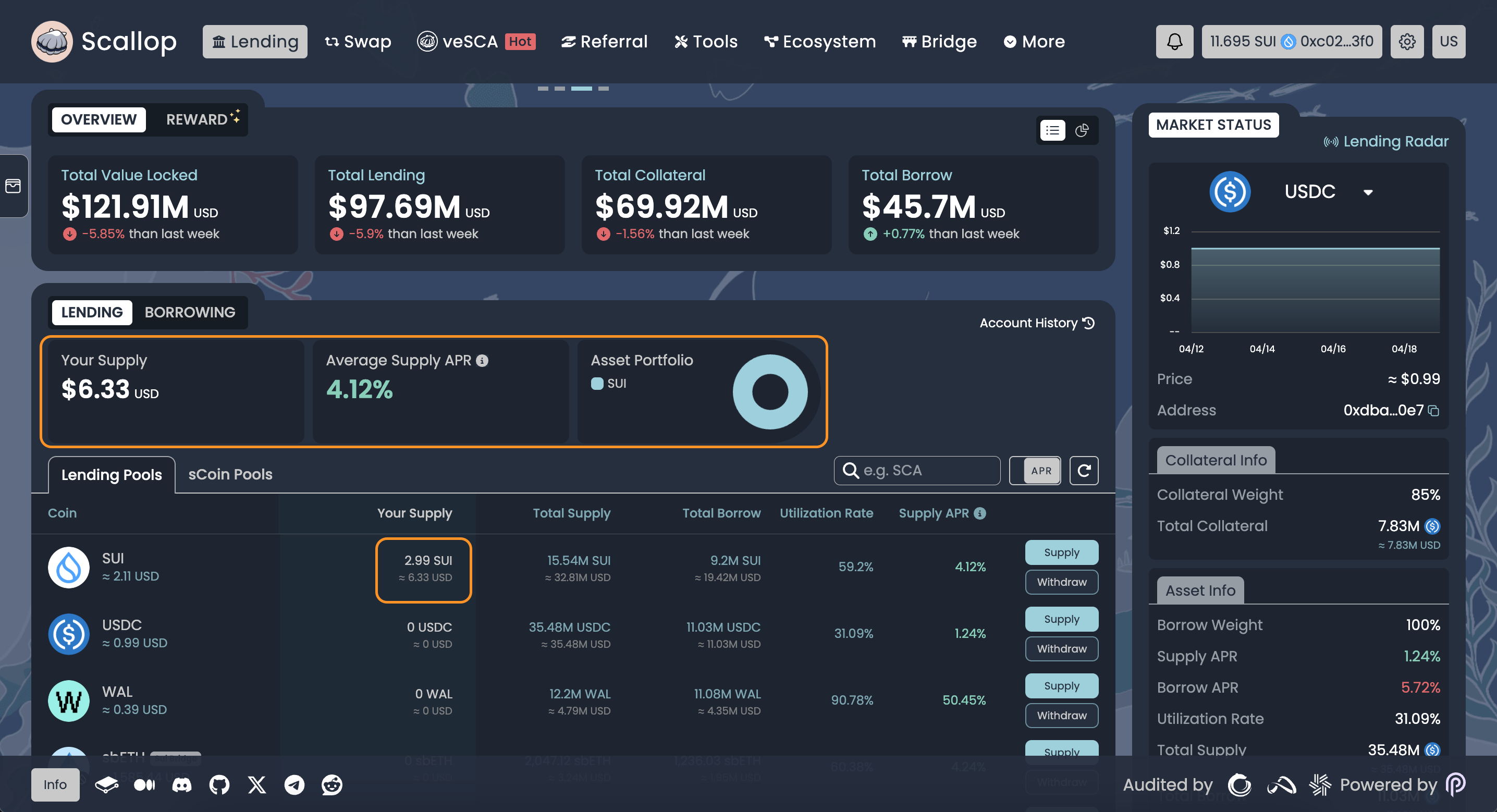Open Account History link
Screen dimensions: 1497x812
pos(1037,323)
